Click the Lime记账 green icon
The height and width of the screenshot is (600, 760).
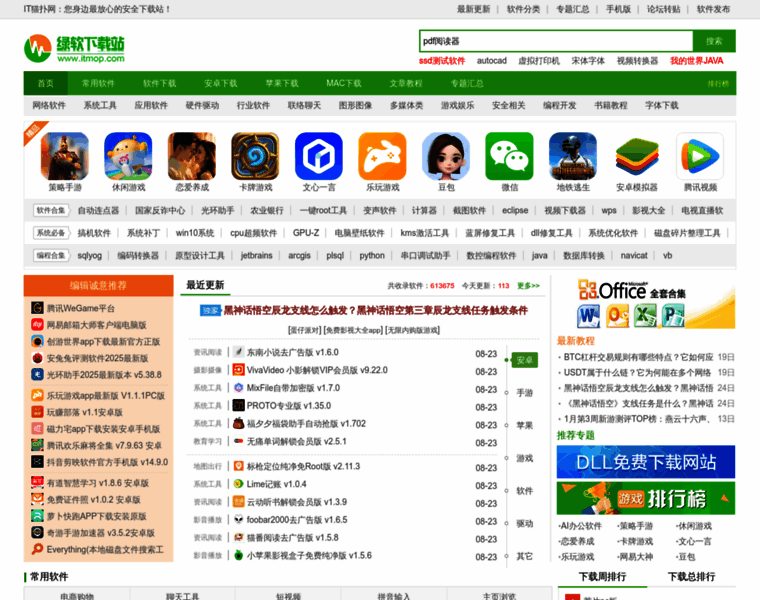tap(238, 484)
